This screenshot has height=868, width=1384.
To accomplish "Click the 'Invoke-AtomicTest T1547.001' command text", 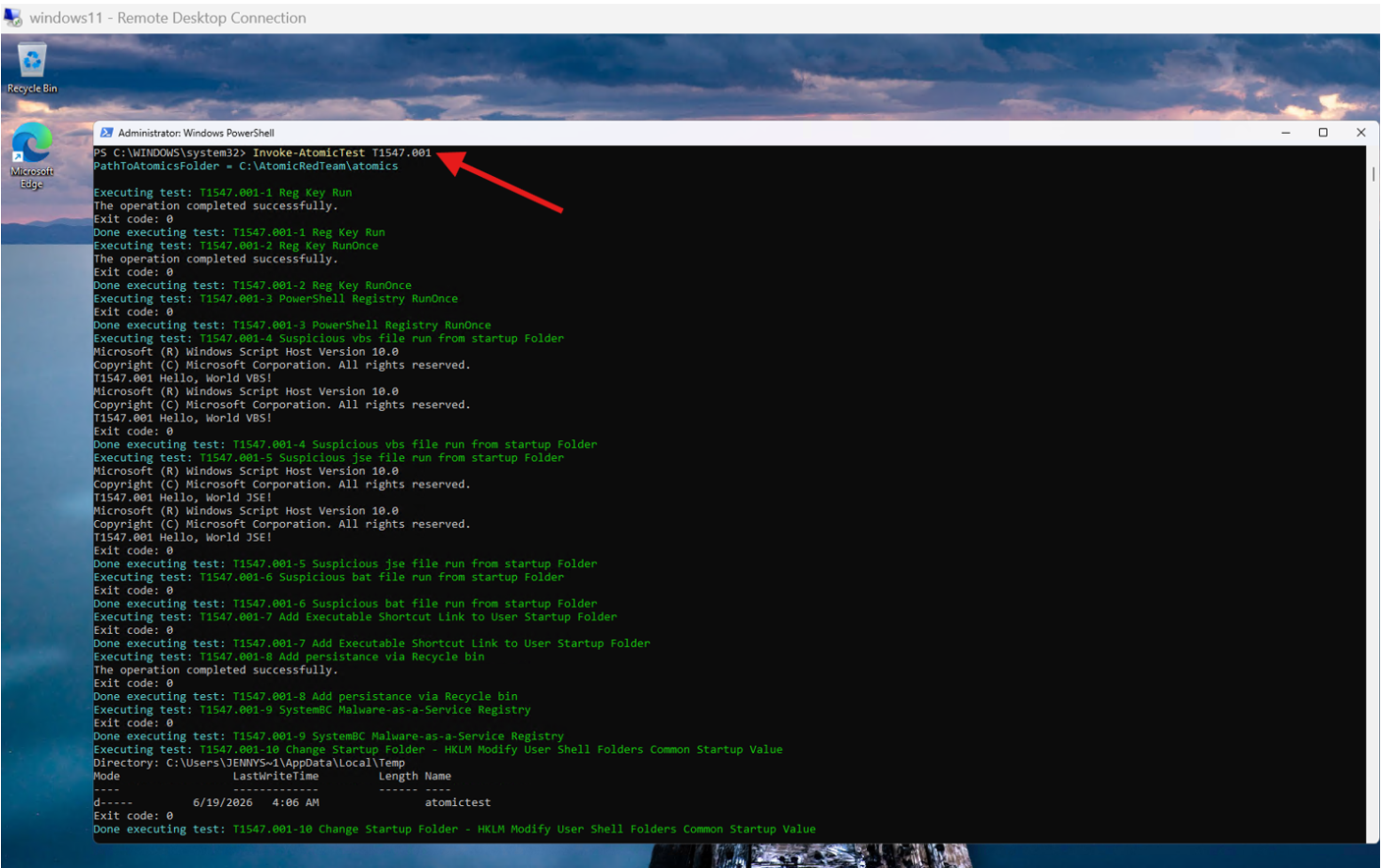I will pyautogui.click(x=342, y=152).
